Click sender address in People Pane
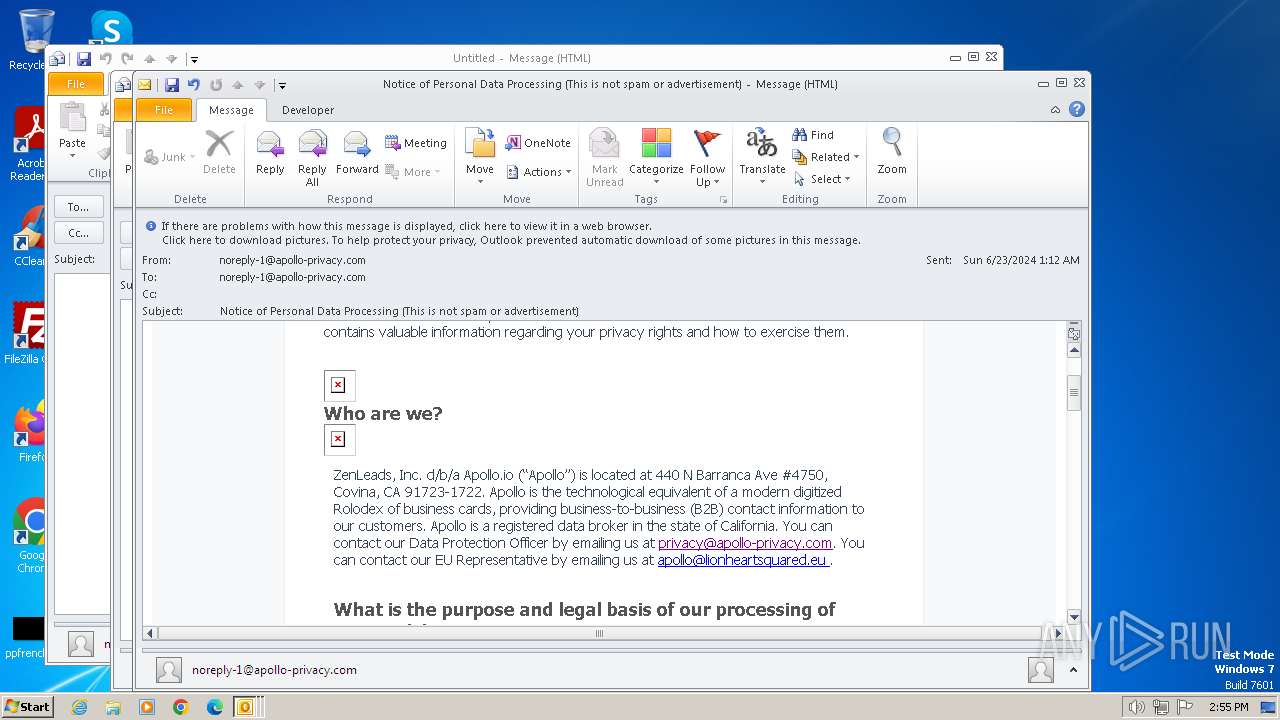This screenshot has width=1280, height=720. tap(274, 670)
